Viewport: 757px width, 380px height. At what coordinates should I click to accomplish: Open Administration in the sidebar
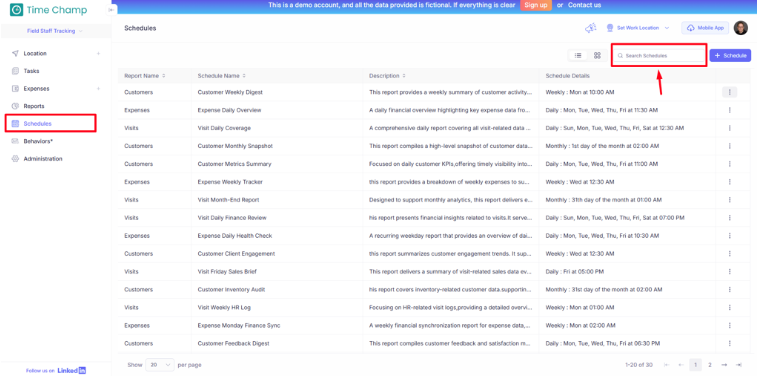[x=43, y=159]
